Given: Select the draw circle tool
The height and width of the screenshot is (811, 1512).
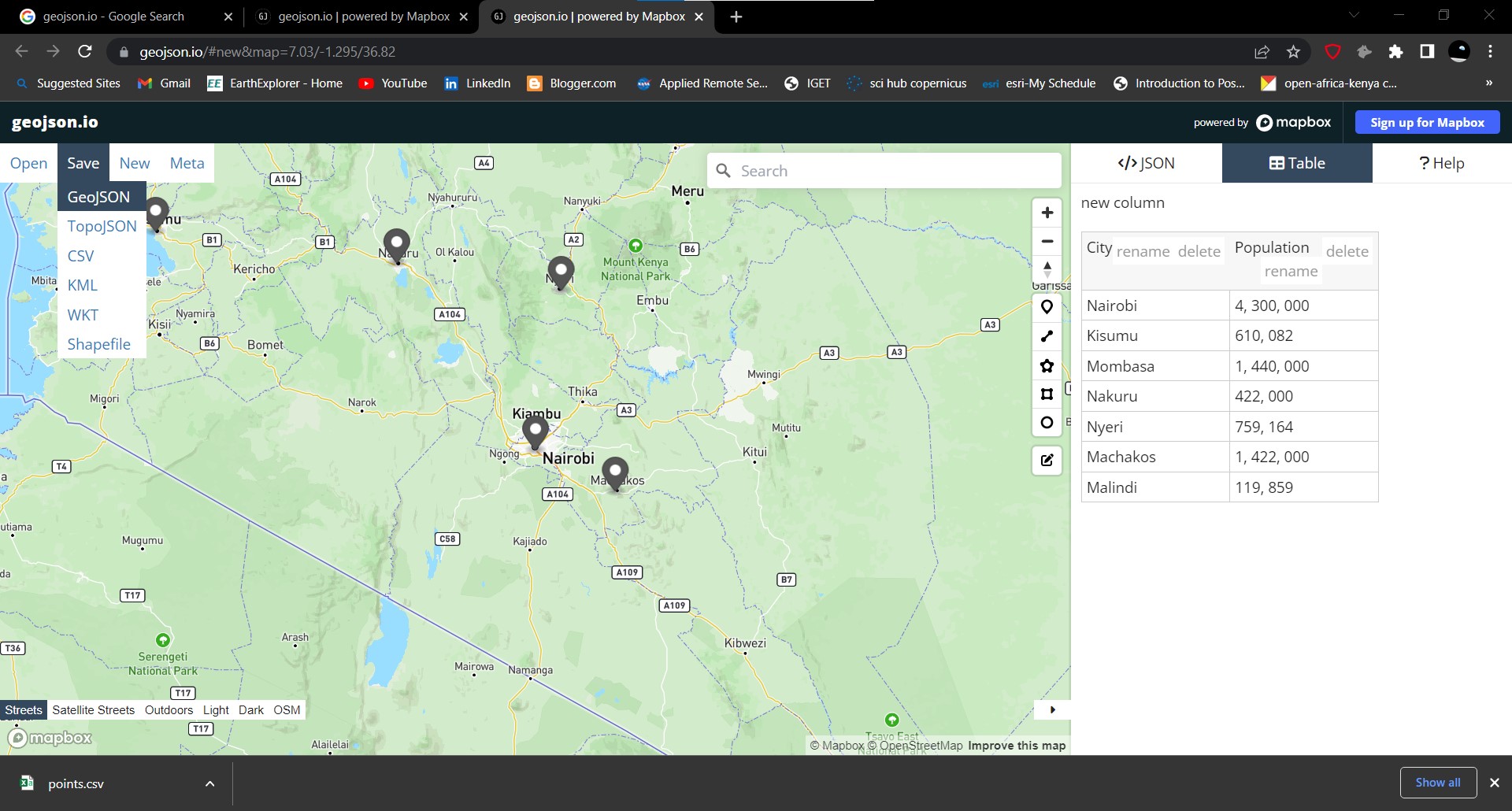Looking at the screenshot, I should [x=1047, y=423].
